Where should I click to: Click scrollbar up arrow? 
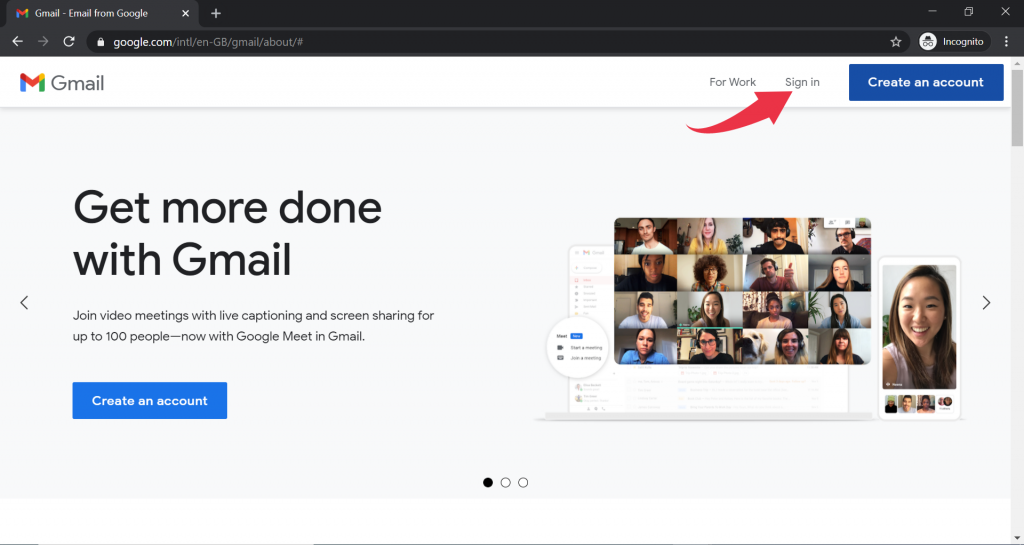(1017, 63)
